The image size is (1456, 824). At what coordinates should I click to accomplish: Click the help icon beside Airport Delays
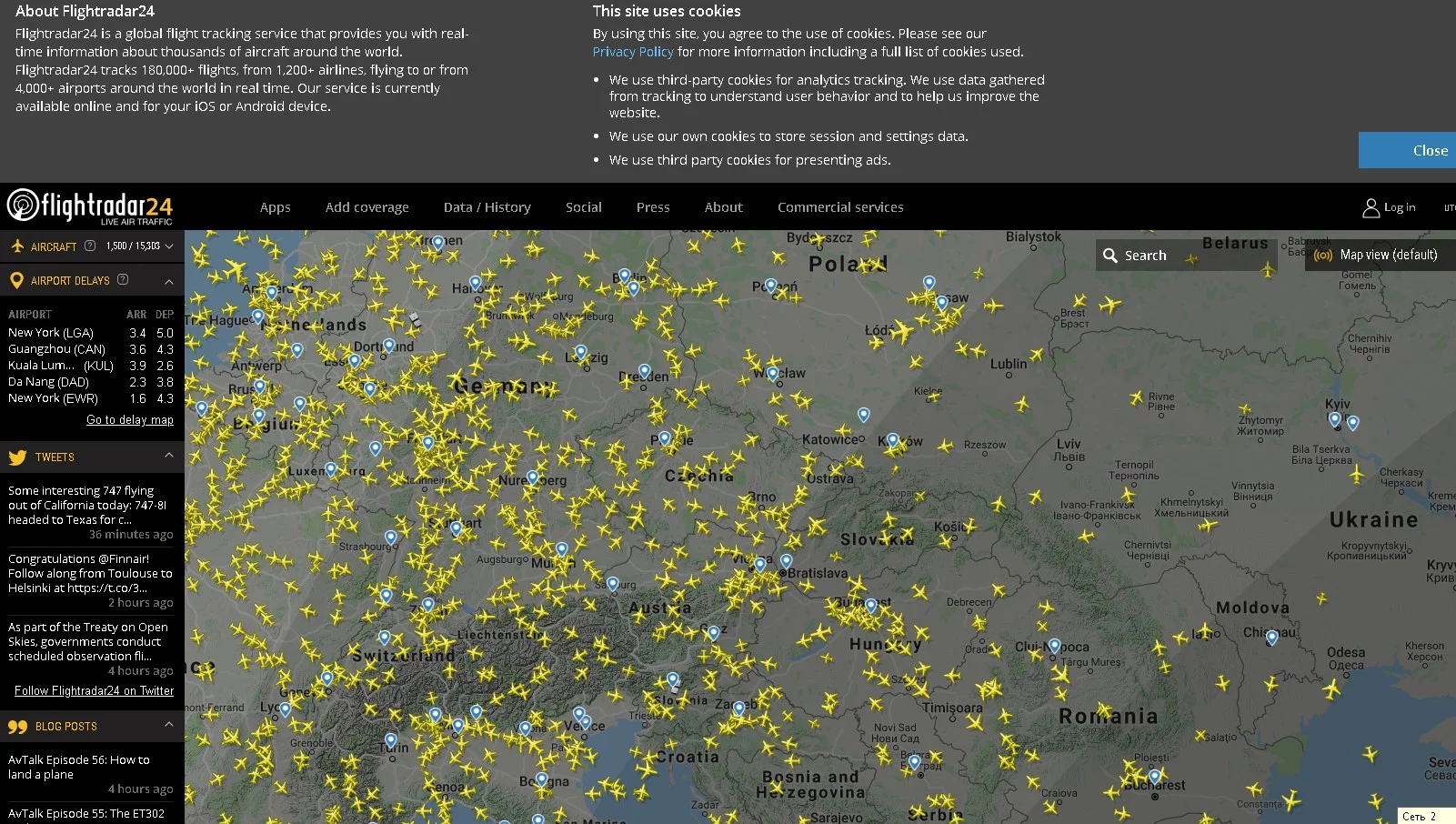tap(123, 280)
